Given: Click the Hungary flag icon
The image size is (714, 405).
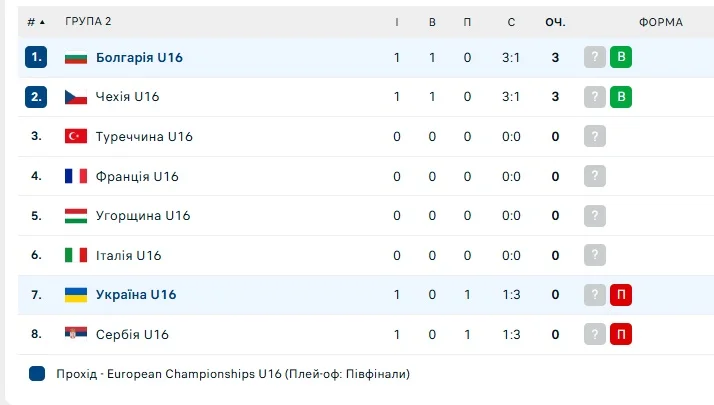Looking at the screenshot, I should pyautogui.click(x=76, y=216).
